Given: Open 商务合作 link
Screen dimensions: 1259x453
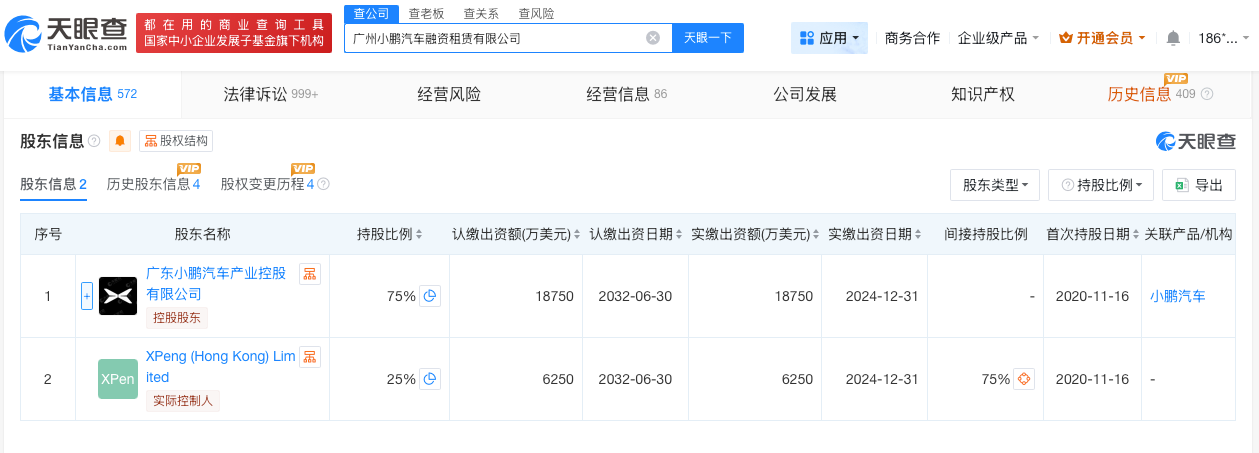Looking at the screenshot, I should click(x=912, y=38).
